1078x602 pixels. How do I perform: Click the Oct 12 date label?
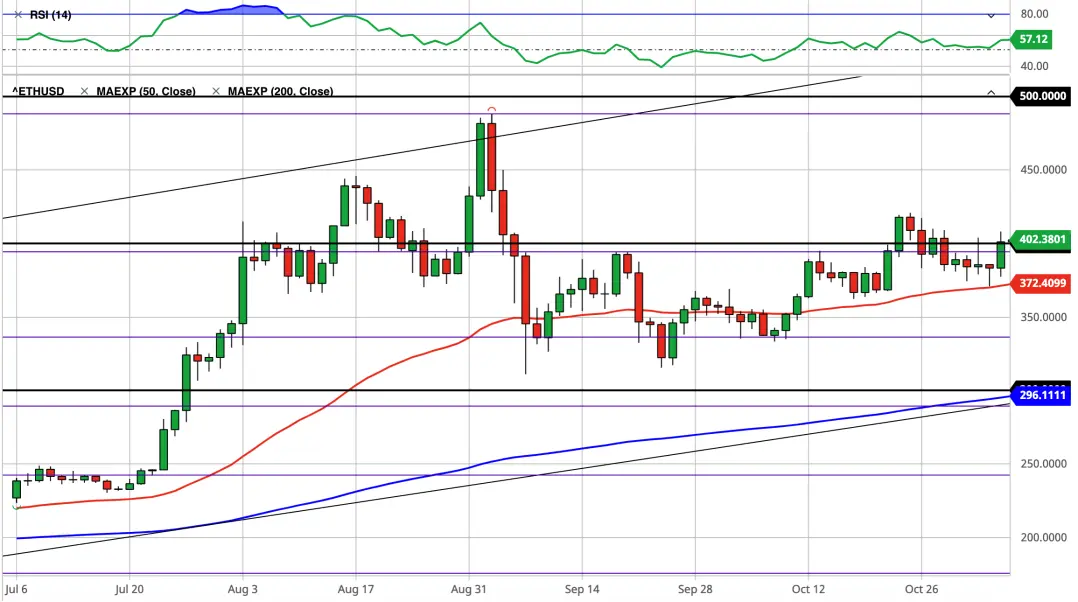pos(808,590)
